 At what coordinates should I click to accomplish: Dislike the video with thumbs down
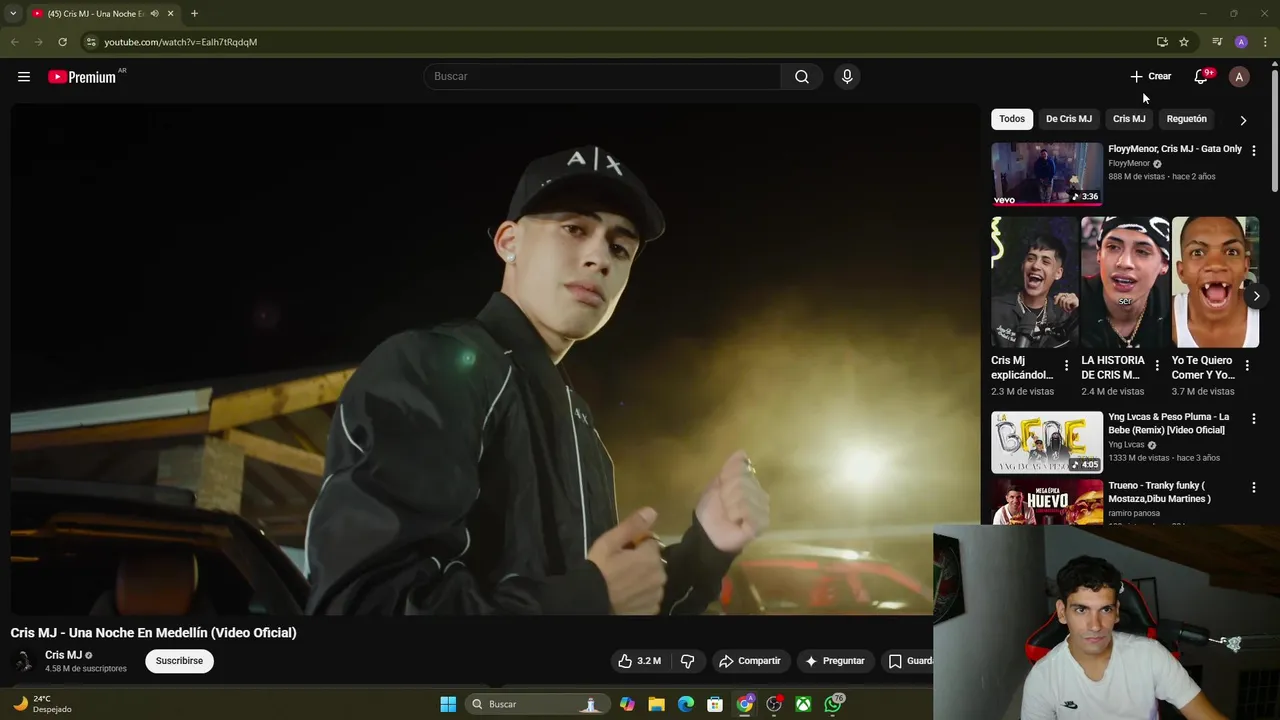[x=687, y=661]
